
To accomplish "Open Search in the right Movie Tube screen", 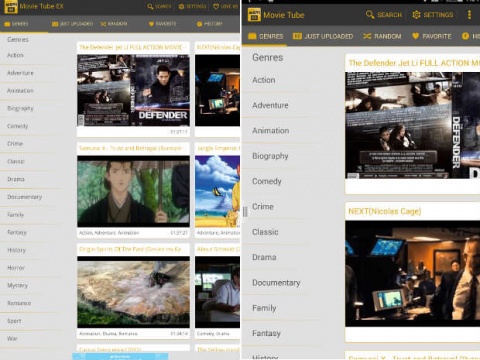I will [x=384, y=15].
